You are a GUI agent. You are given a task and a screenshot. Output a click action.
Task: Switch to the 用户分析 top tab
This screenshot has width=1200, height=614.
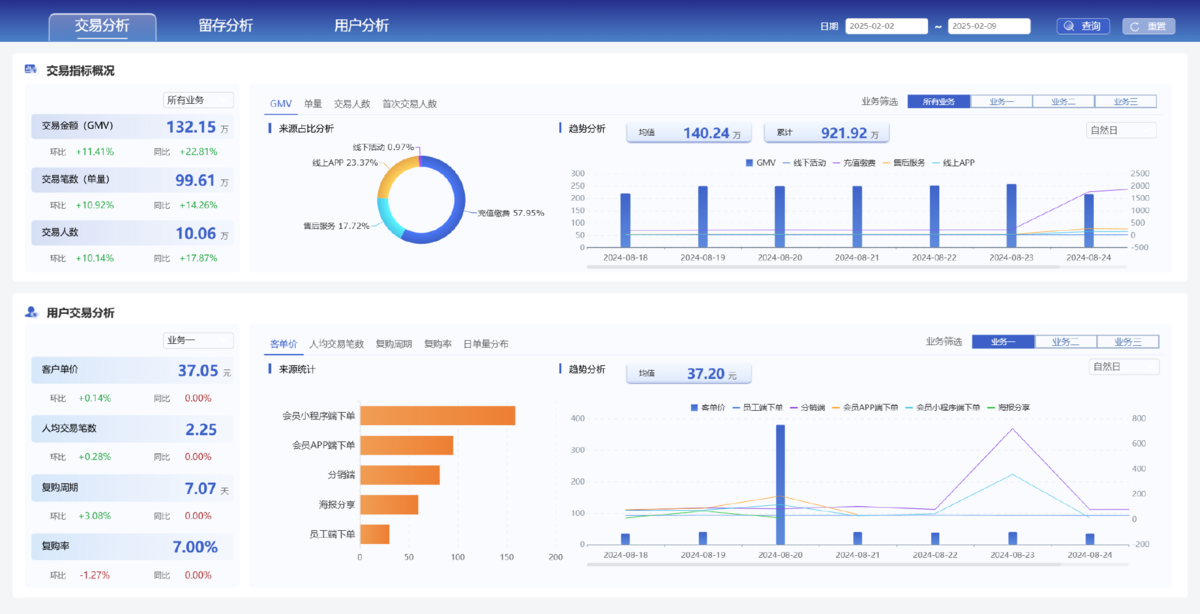(362, 26)
